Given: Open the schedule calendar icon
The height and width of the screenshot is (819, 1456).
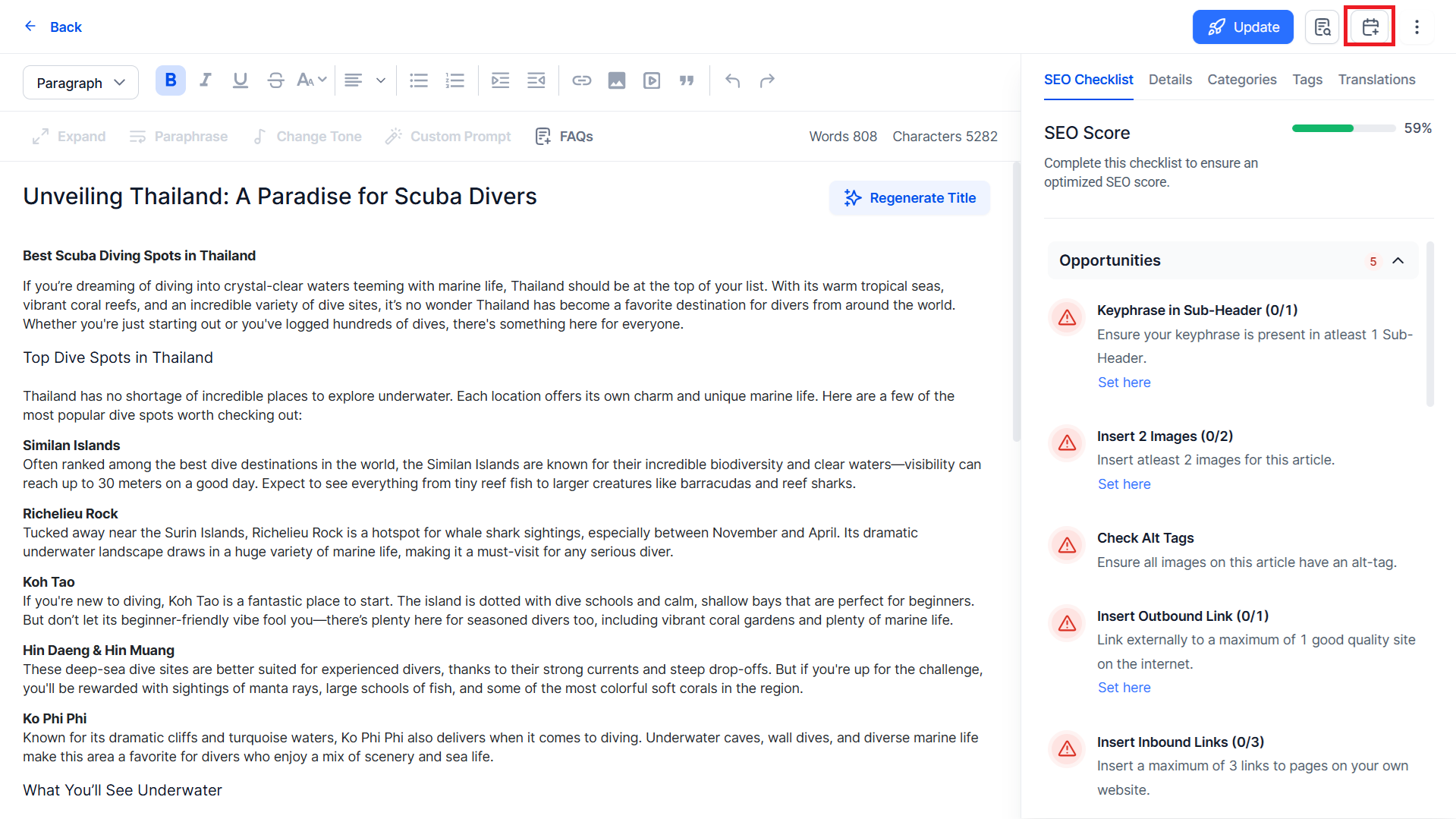Looking at the screenshot, I should 1370,27.
